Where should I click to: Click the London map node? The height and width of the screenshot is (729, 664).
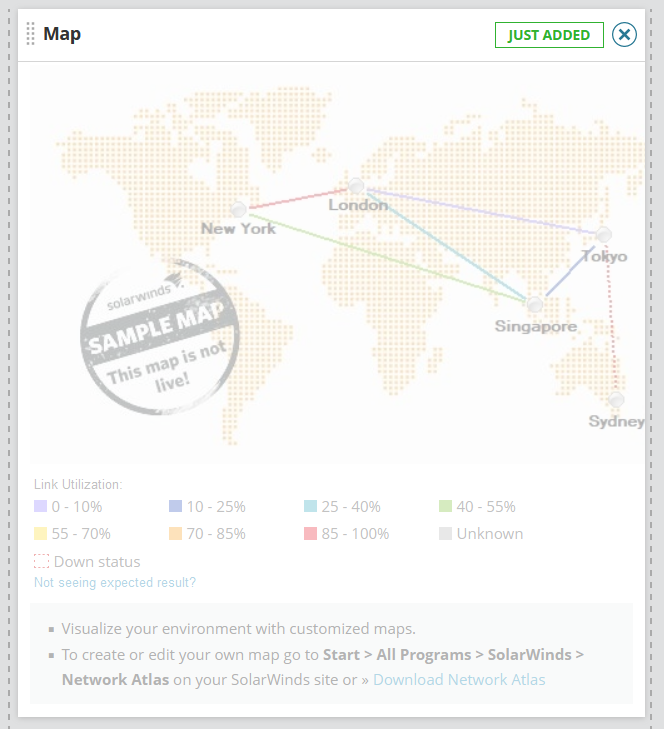coord(356,186)
